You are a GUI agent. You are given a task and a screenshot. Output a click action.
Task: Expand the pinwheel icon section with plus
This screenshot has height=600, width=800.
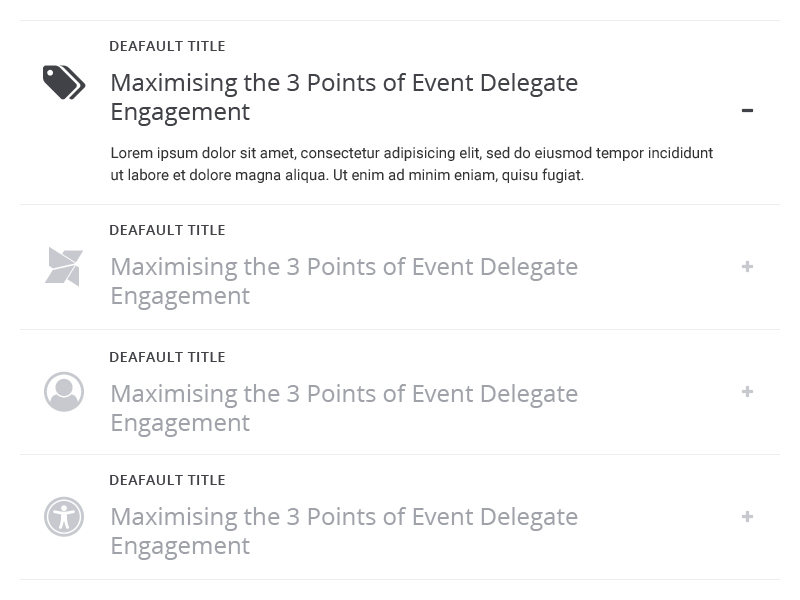pyautogui.click(x=747, y=267)
